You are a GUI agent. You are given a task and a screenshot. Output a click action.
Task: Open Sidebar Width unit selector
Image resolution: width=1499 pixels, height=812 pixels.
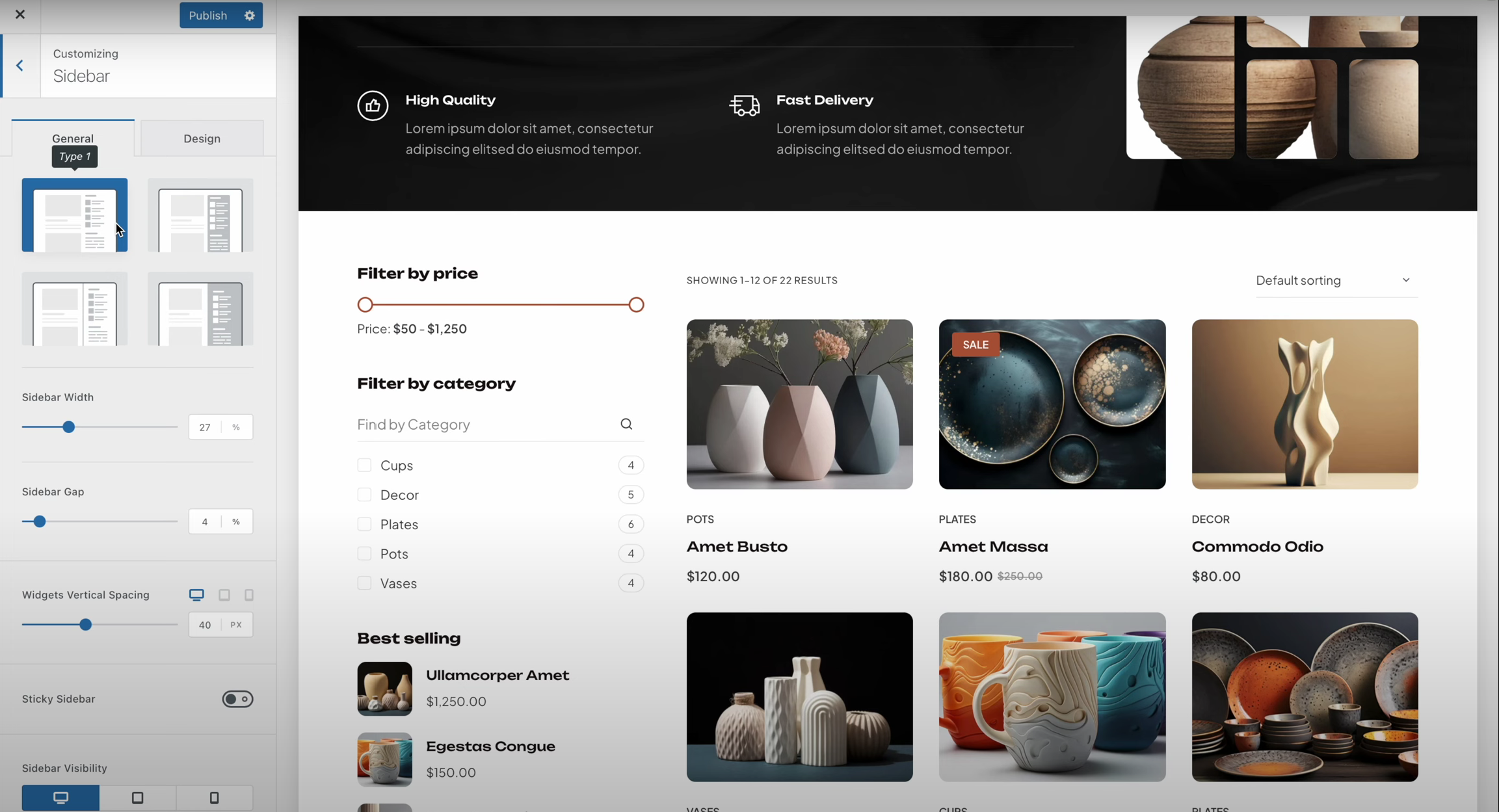pyautogui.click(x=236, y=427)
